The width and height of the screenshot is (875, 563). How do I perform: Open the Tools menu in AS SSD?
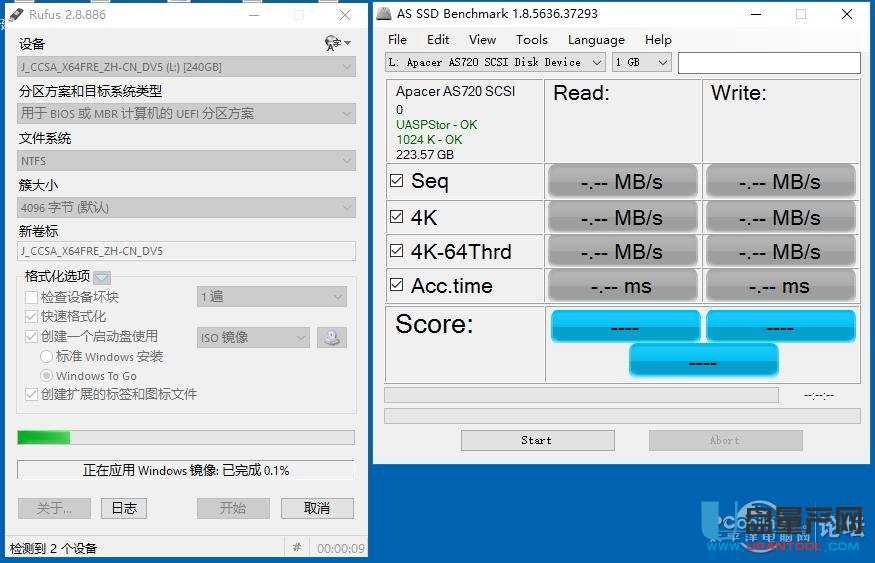[531, 40]
